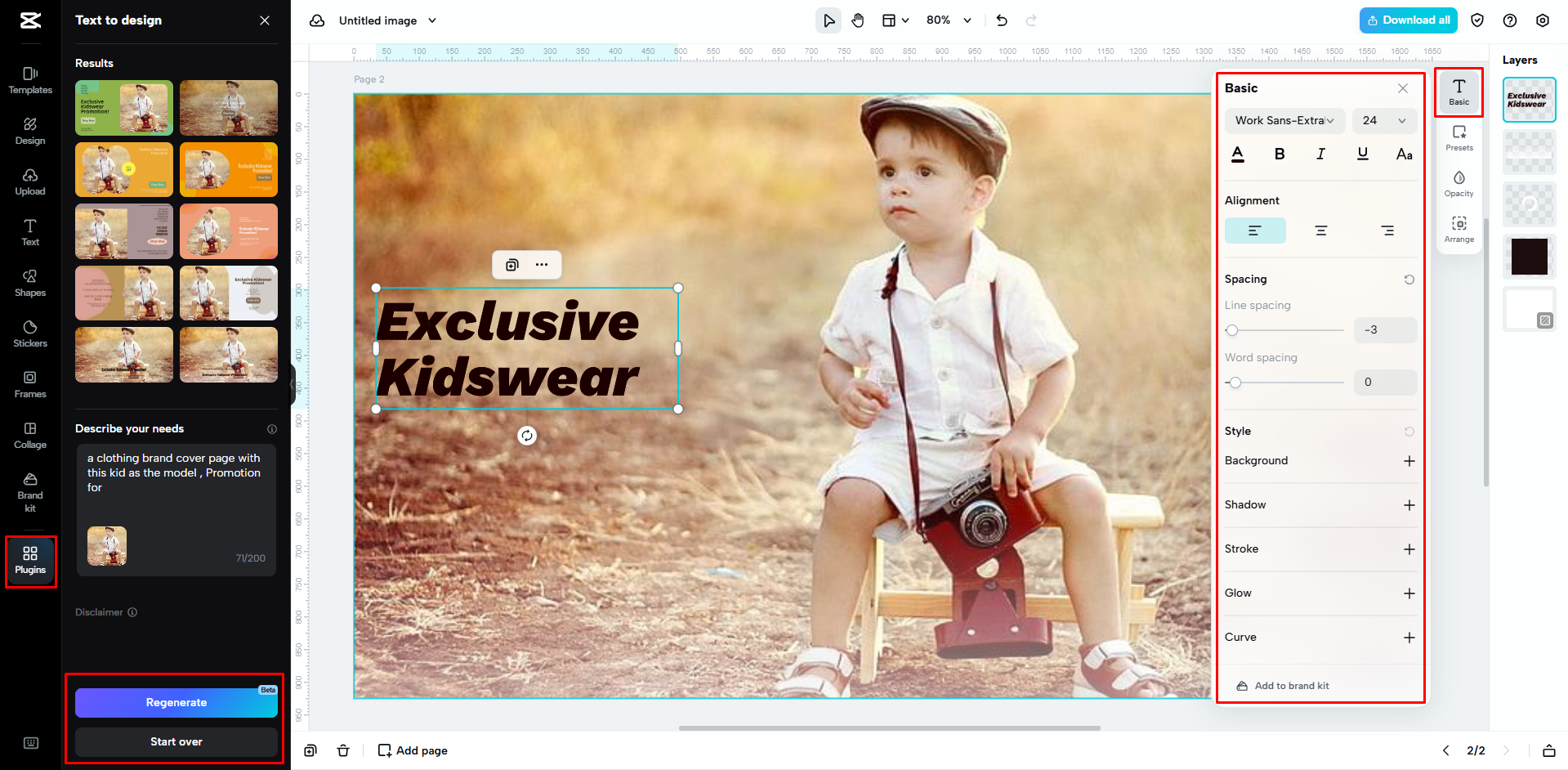This screenshot has width=1568, height=770.
Task: Switch to the Basic tab
Action: [x=1459, y=91]
